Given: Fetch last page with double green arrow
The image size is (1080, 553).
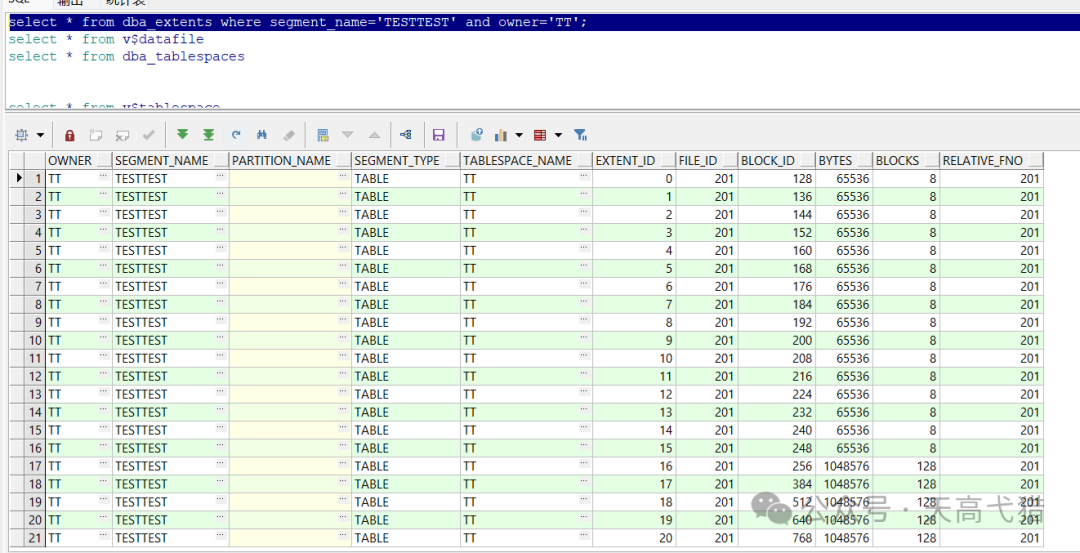Looking at the screenshot, I should 208,135.
